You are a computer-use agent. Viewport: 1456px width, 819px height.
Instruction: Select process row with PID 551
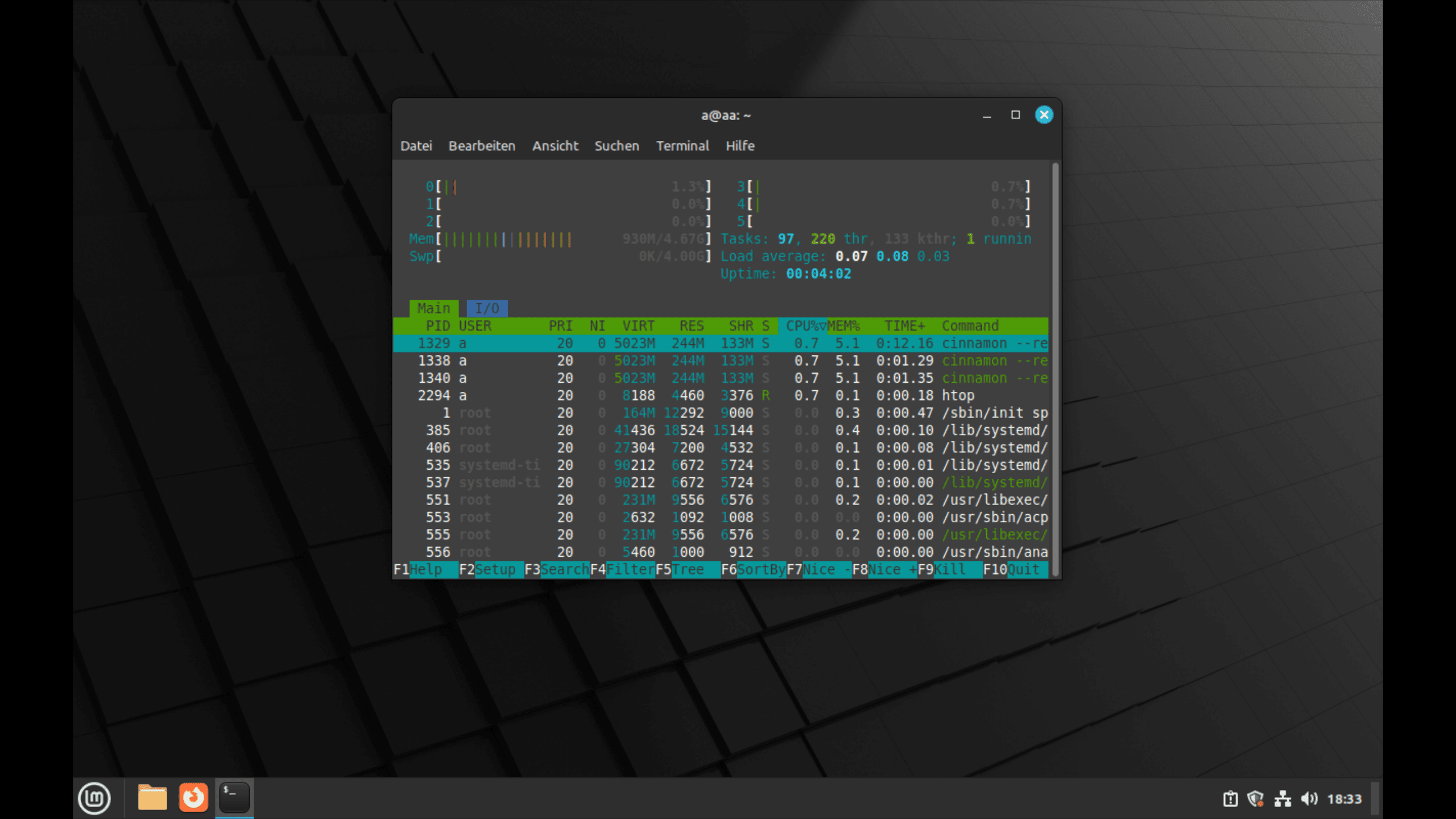(721, 500)
